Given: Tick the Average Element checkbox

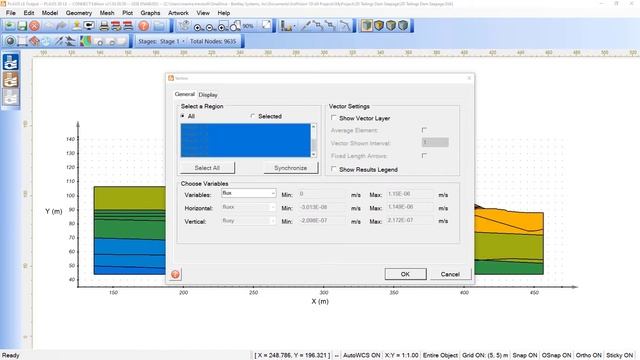Looking at the screenshot, I should [424, 130].
